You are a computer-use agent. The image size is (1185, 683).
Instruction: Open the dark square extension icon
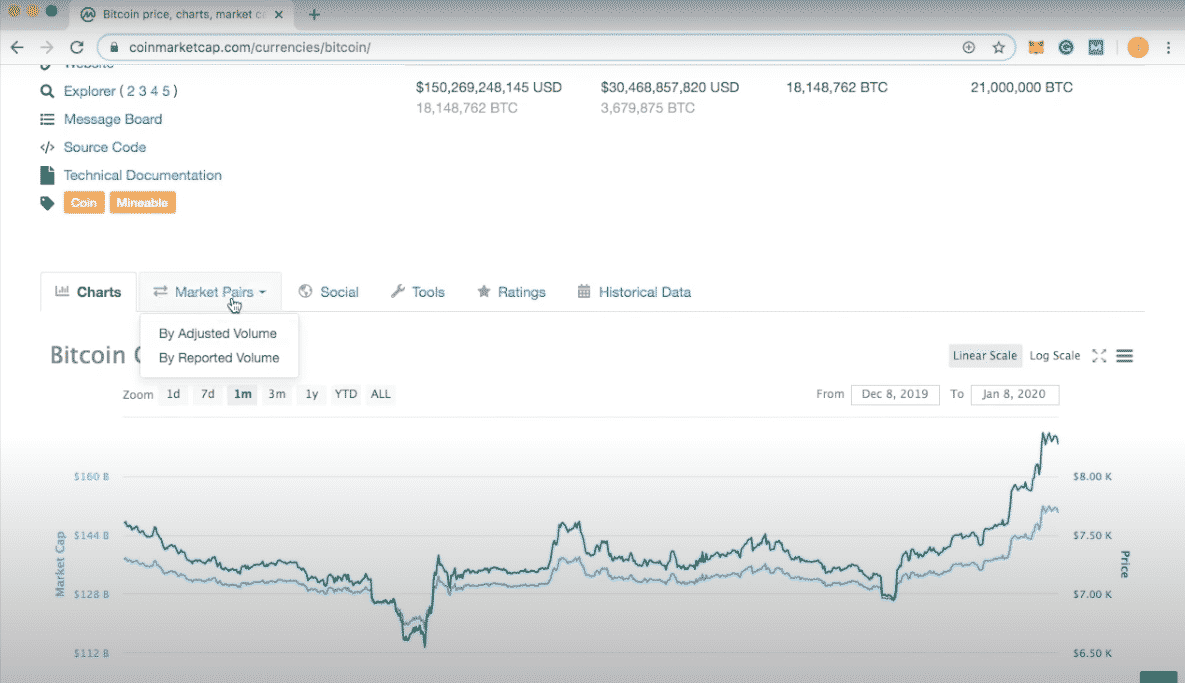coord(1096,47)
